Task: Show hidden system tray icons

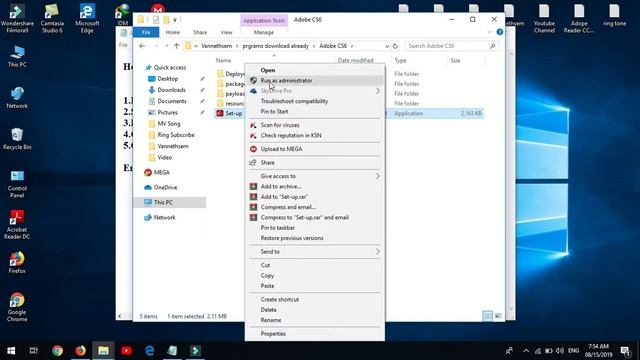Action: coord(526,351)
